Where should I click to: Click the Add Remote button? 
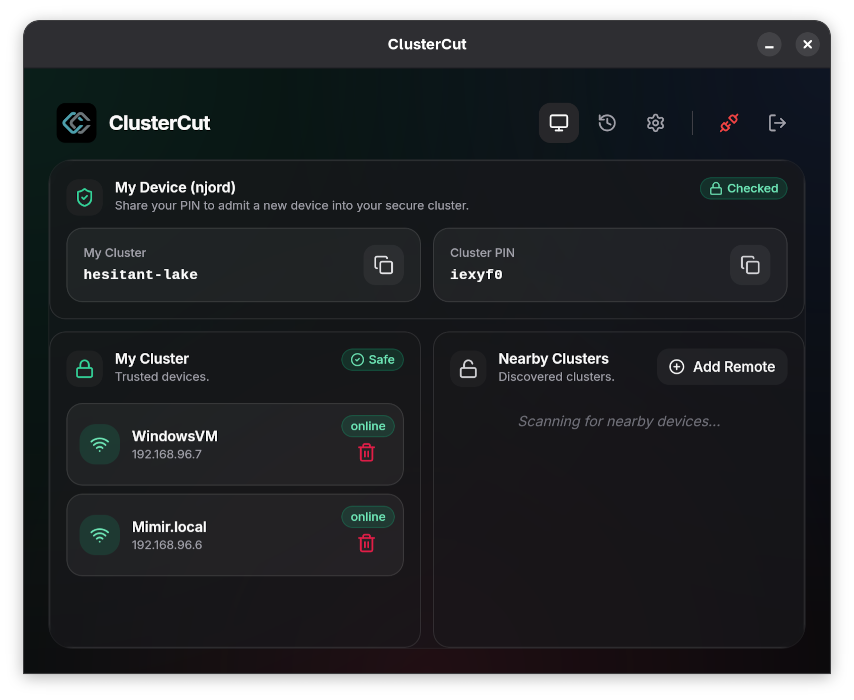pyautogui.click(x=722, y=367)
